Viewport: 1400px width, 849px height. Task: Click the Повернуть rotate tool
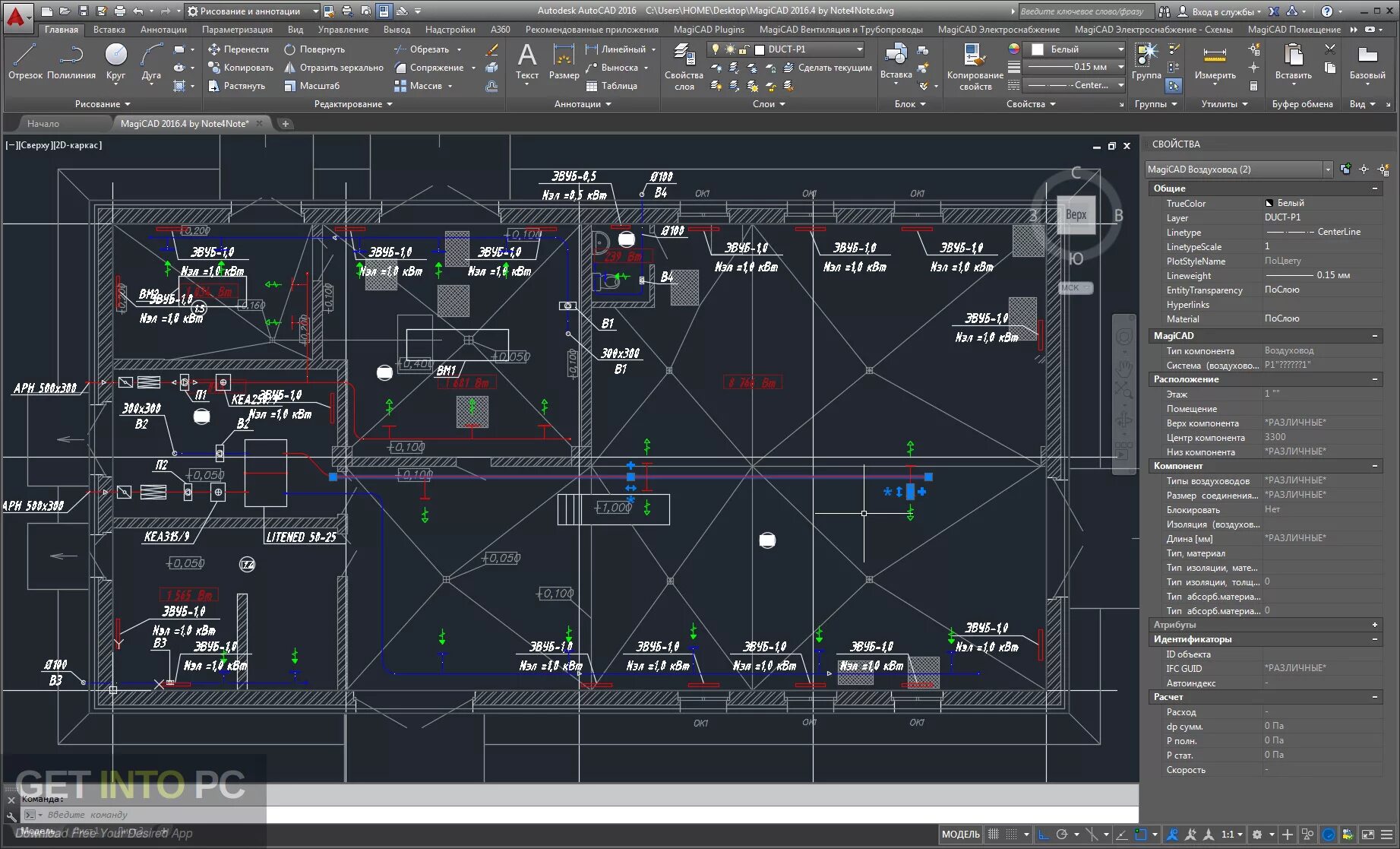314,49
